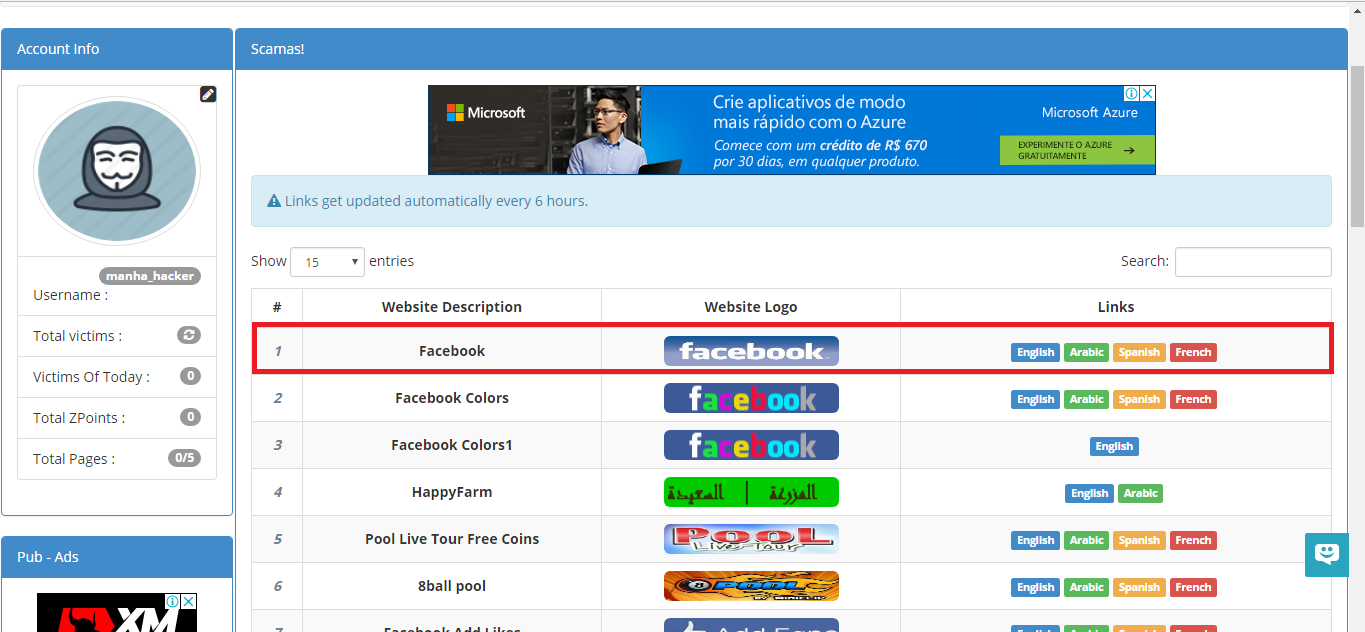This screenshot has width=1365, height=632.
Task: Open the live chat widget
Action: [x=1326, y=555]
